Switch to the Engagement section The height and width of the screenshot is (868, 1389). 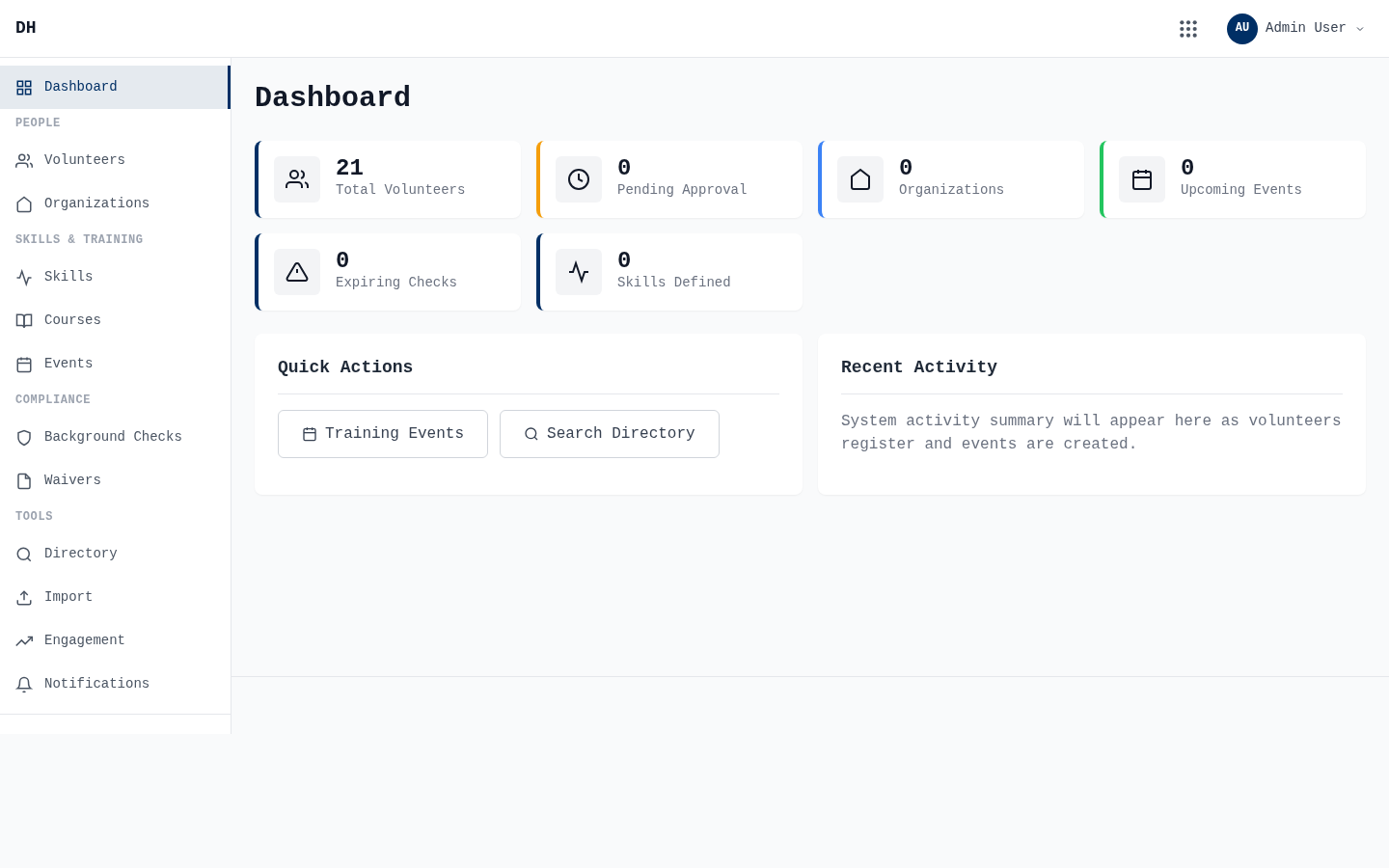pos(84,640)
